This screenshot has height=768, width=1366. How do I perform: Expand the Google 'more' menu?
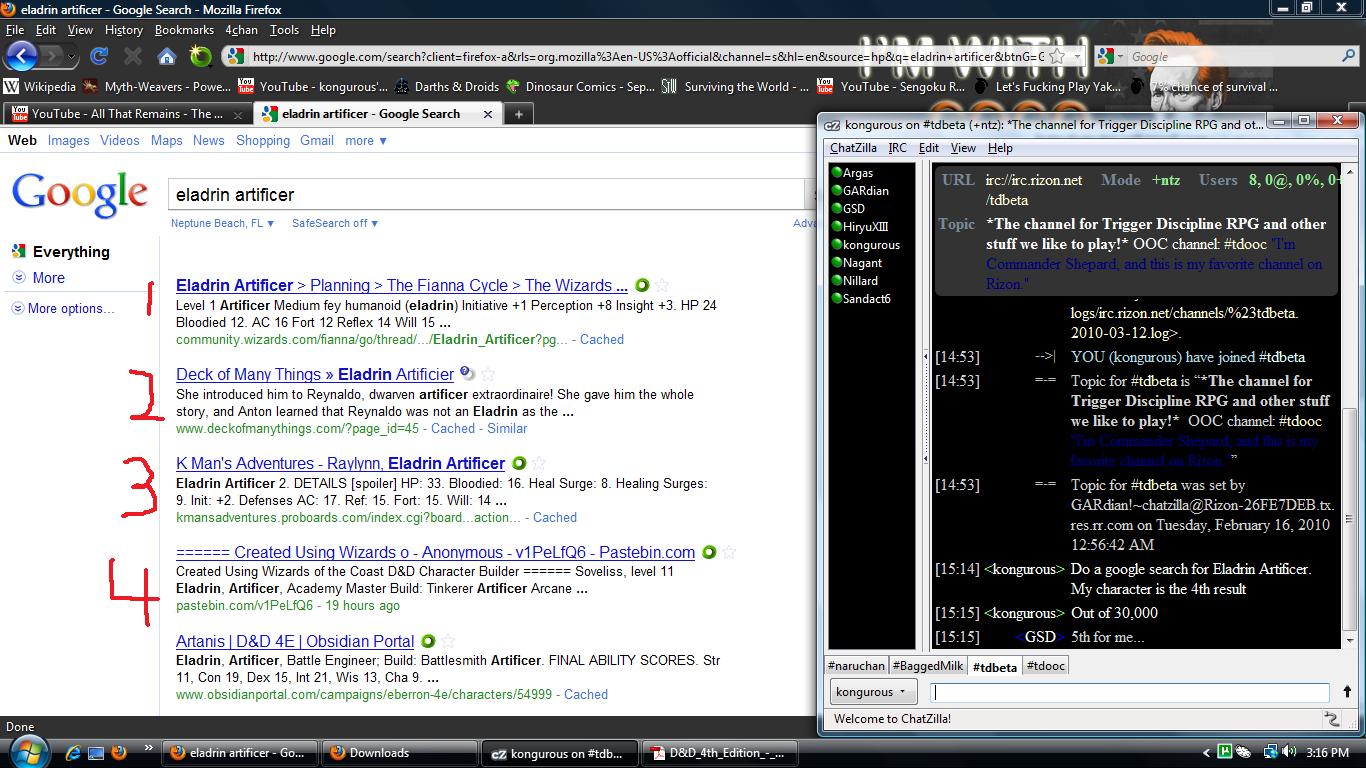tap(366, 141)
